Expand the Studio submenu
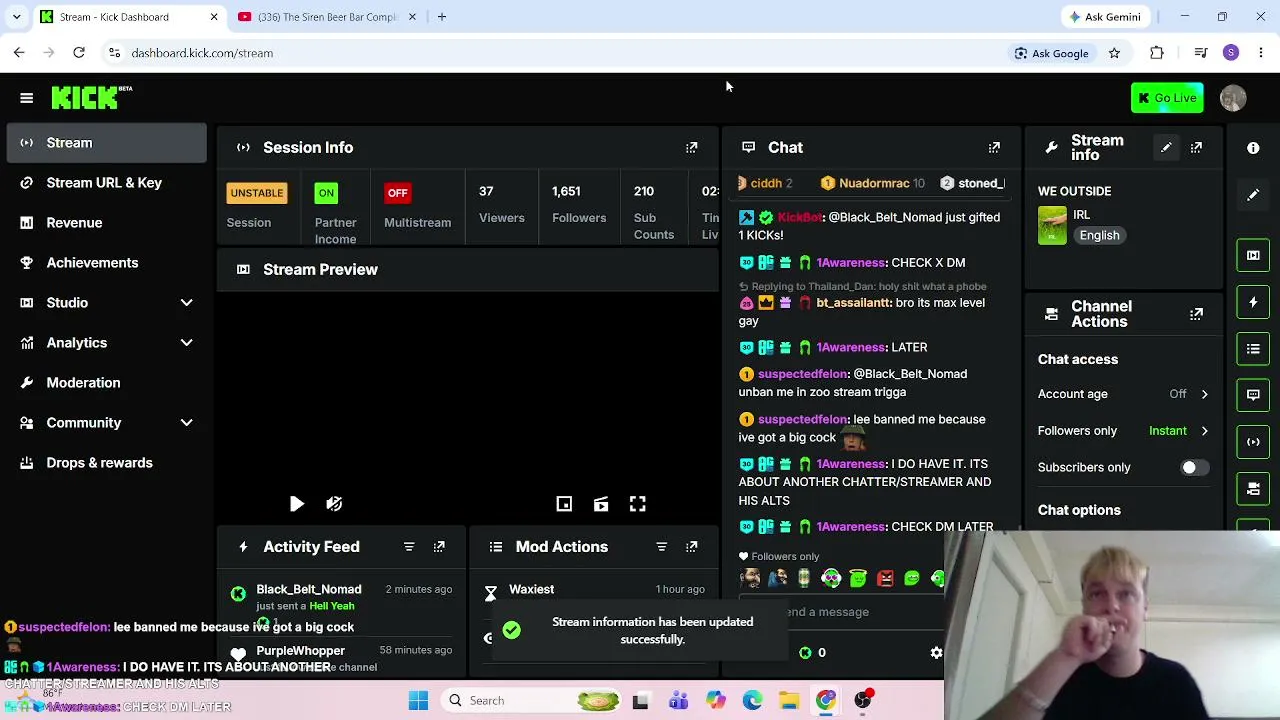Viewport: 1280px width, 720px height. point(106,303)
